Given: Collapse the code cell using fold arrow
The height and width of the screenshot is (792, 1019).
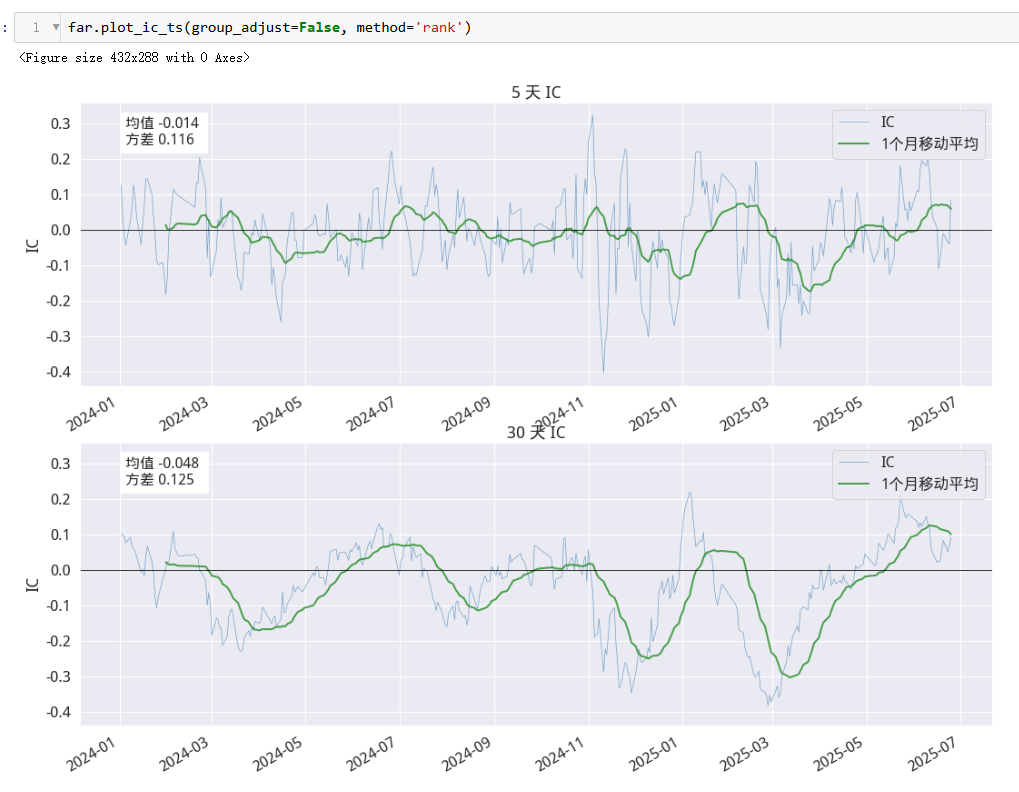Looking at the screenshot, I should click(x=56, y=27).
